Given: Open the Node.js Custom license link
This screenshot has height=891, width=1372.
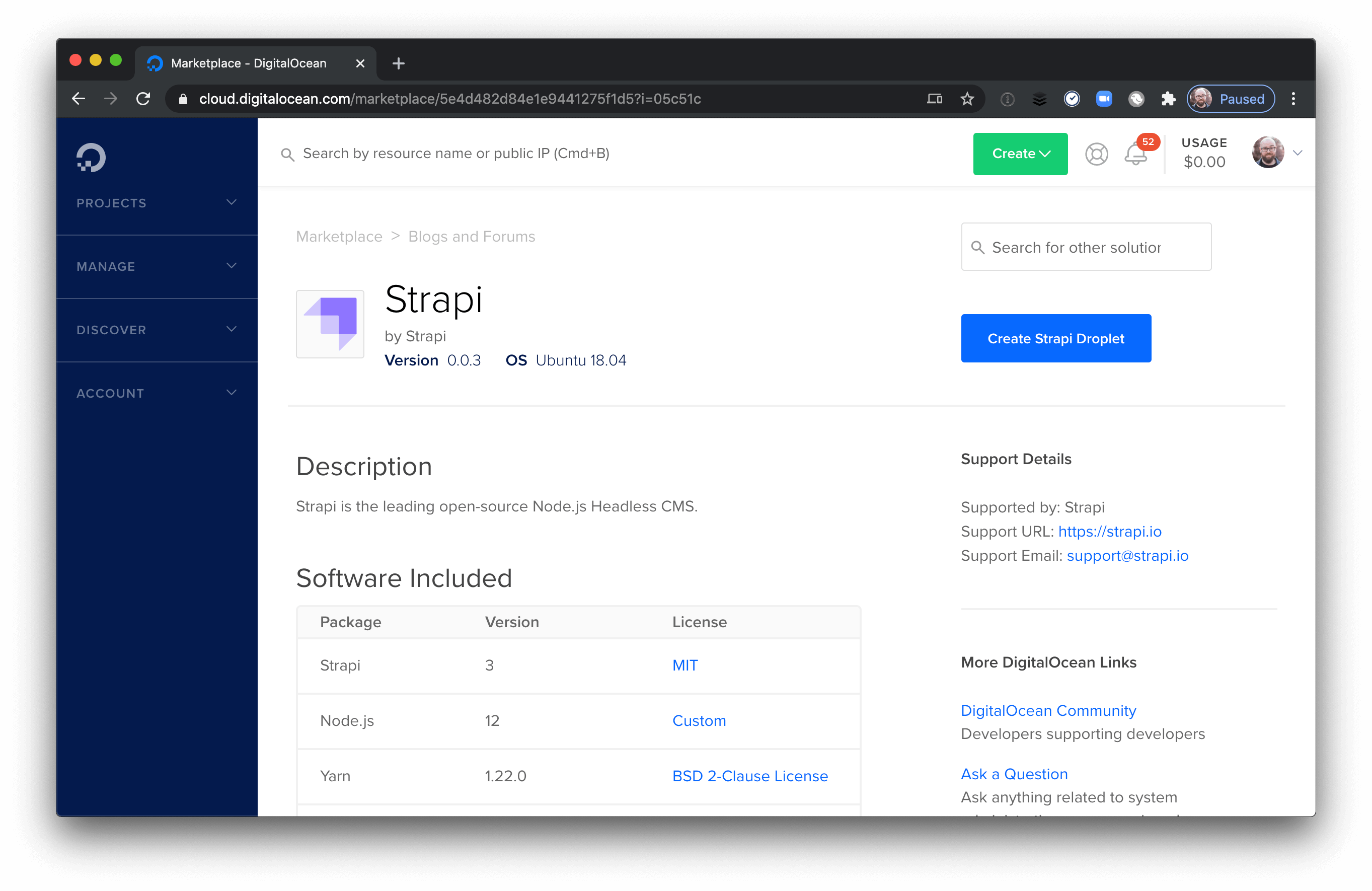Looking at the screenshot, I should click(699, 720).
